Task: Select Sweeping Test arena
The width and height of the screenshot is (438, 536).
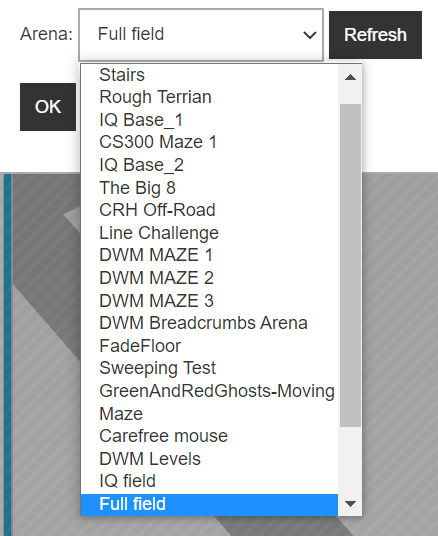Action: pyautogui.click(x=209, y=368)
